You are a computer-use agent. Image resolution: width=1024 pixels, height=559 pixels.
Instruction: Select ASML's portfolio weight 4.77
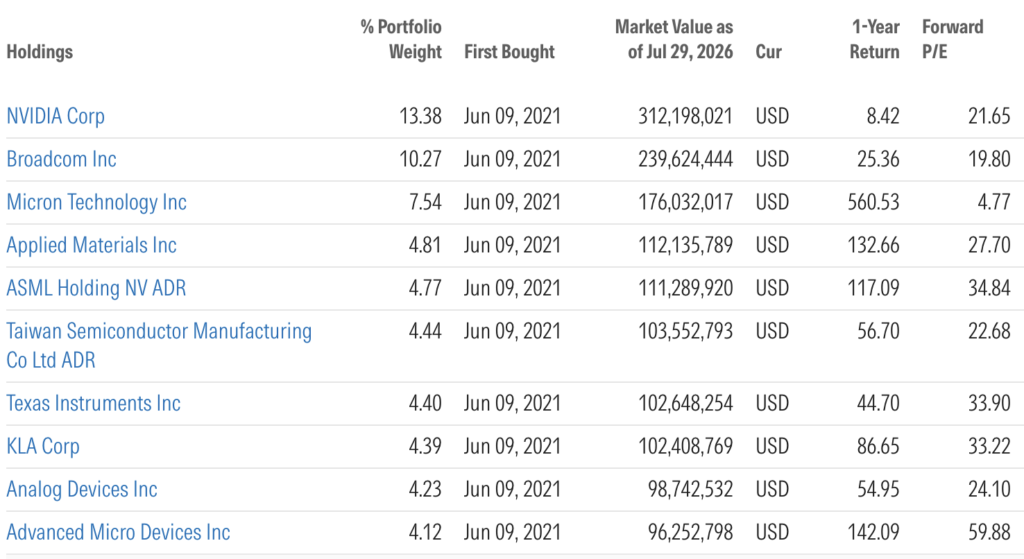click(425, 289)
